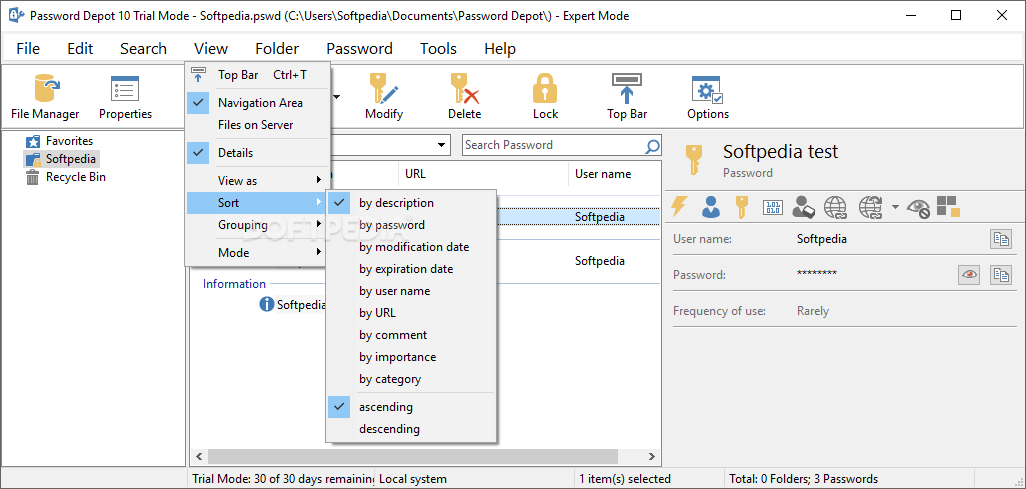Open the File menu
This screenshot has width=1026, height=489.
click(x=28, y=48)
